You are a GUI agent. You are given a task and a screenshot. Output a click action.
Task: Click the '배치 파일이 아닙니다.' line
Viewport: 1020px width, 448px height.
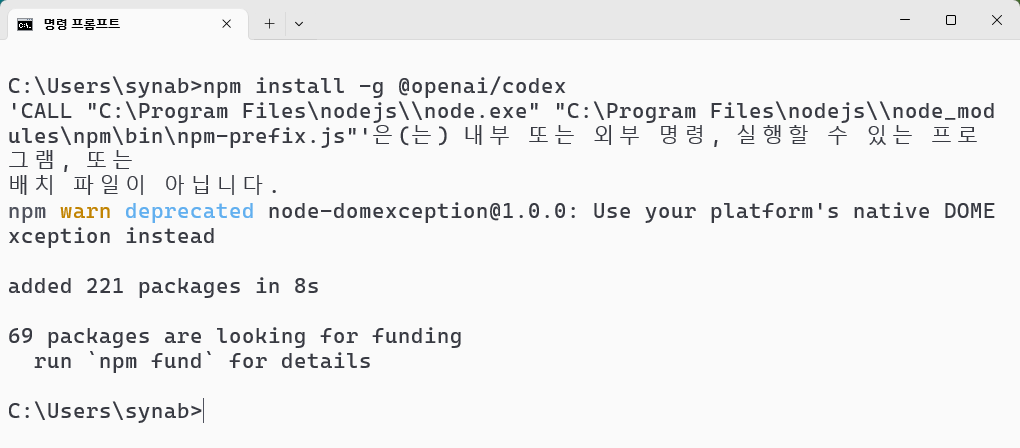144,187
